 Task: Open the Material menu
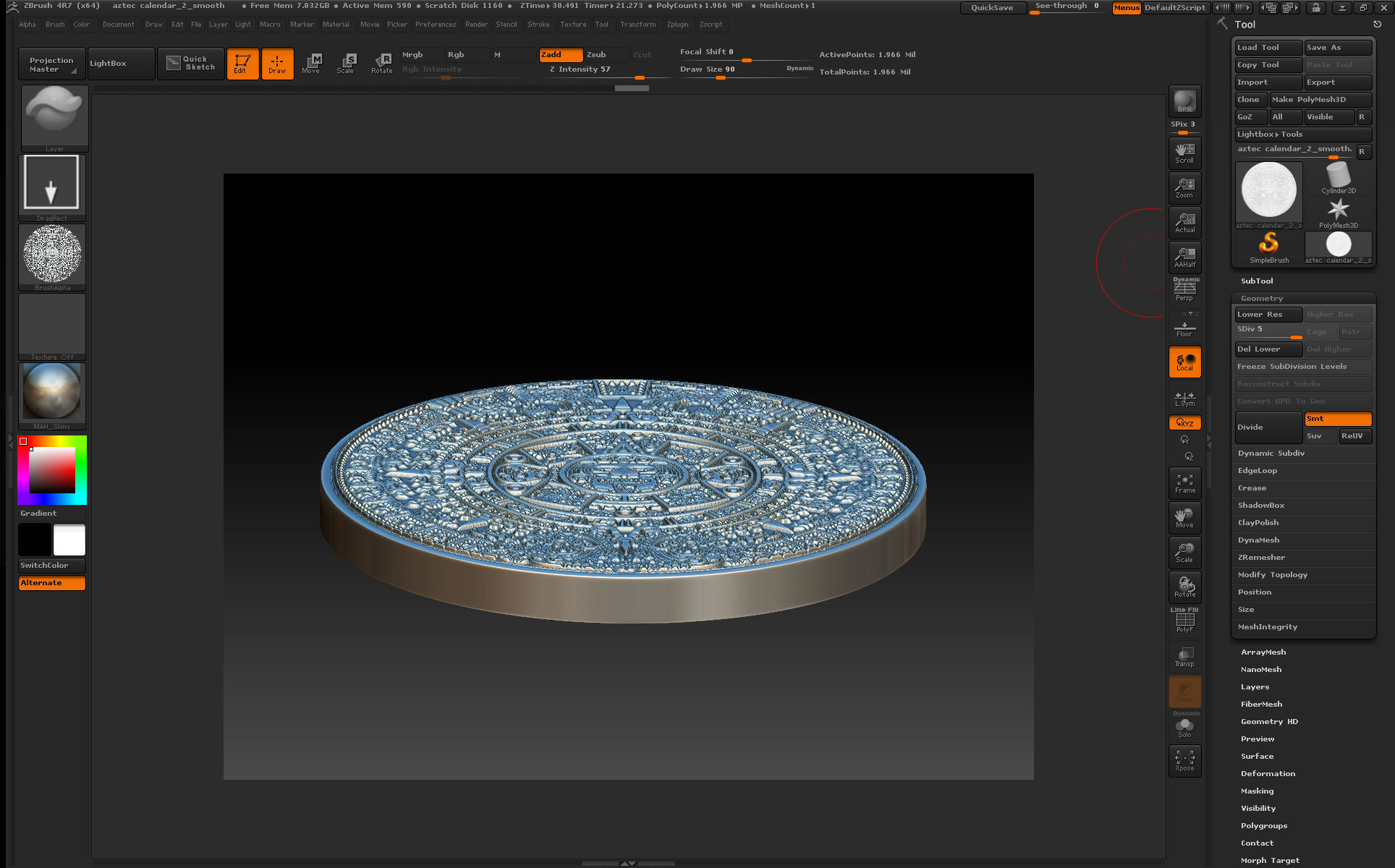(336, 25)
